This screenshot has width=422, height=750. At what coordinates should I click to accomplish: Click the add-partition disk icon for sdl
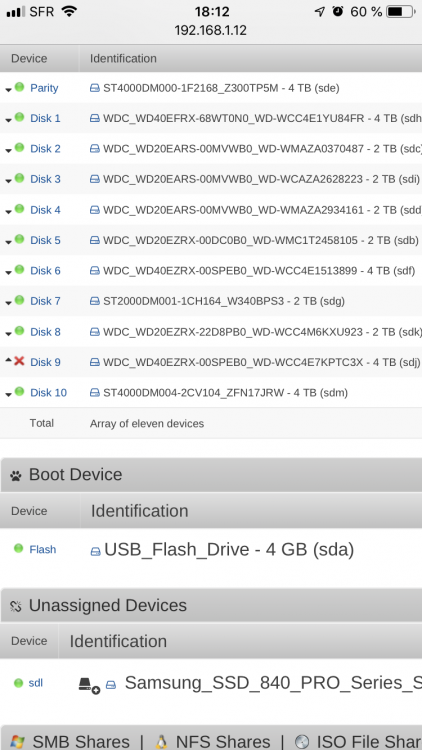tap(89, 685)
